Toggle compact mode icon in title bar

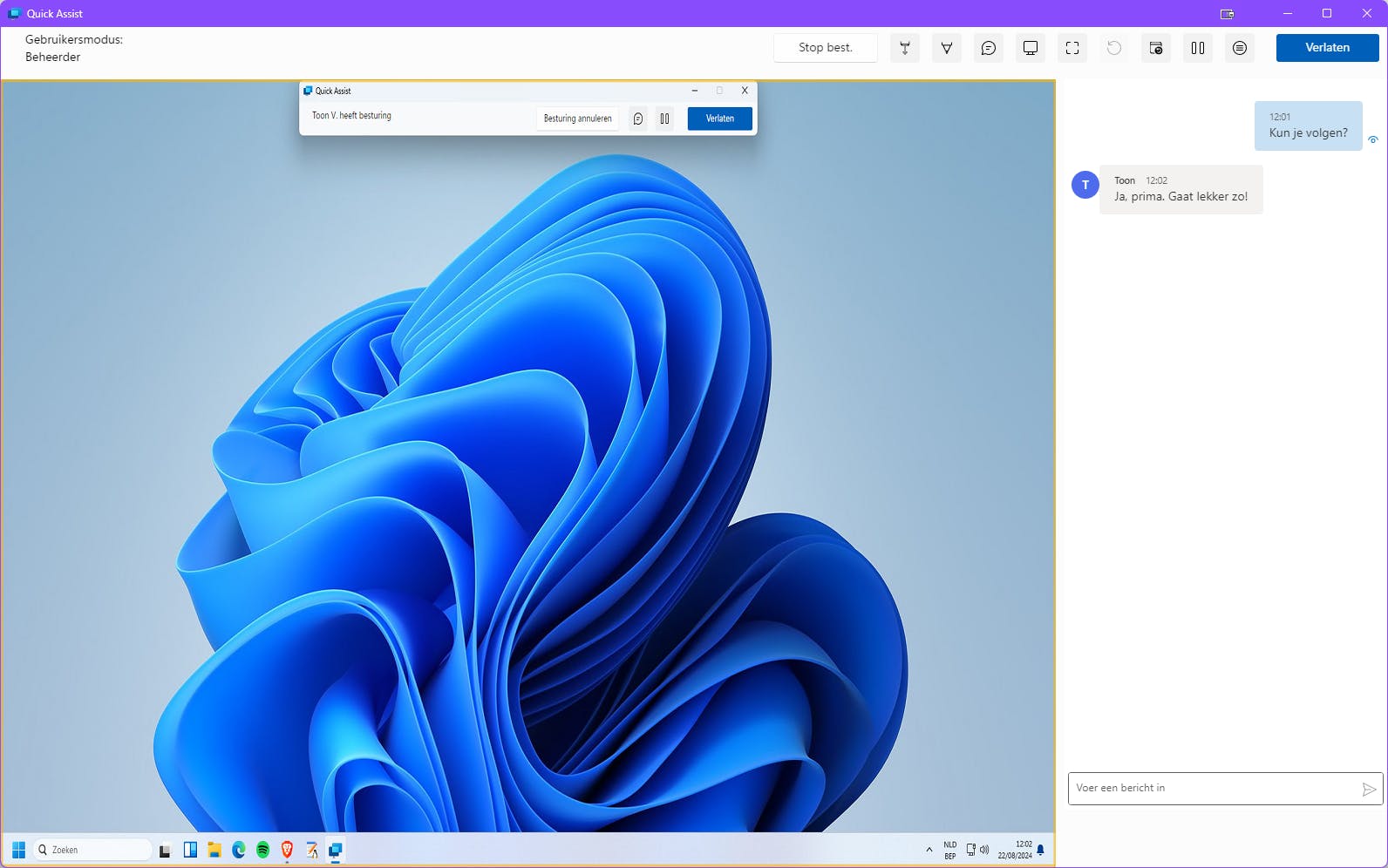tap(1227, 14)
